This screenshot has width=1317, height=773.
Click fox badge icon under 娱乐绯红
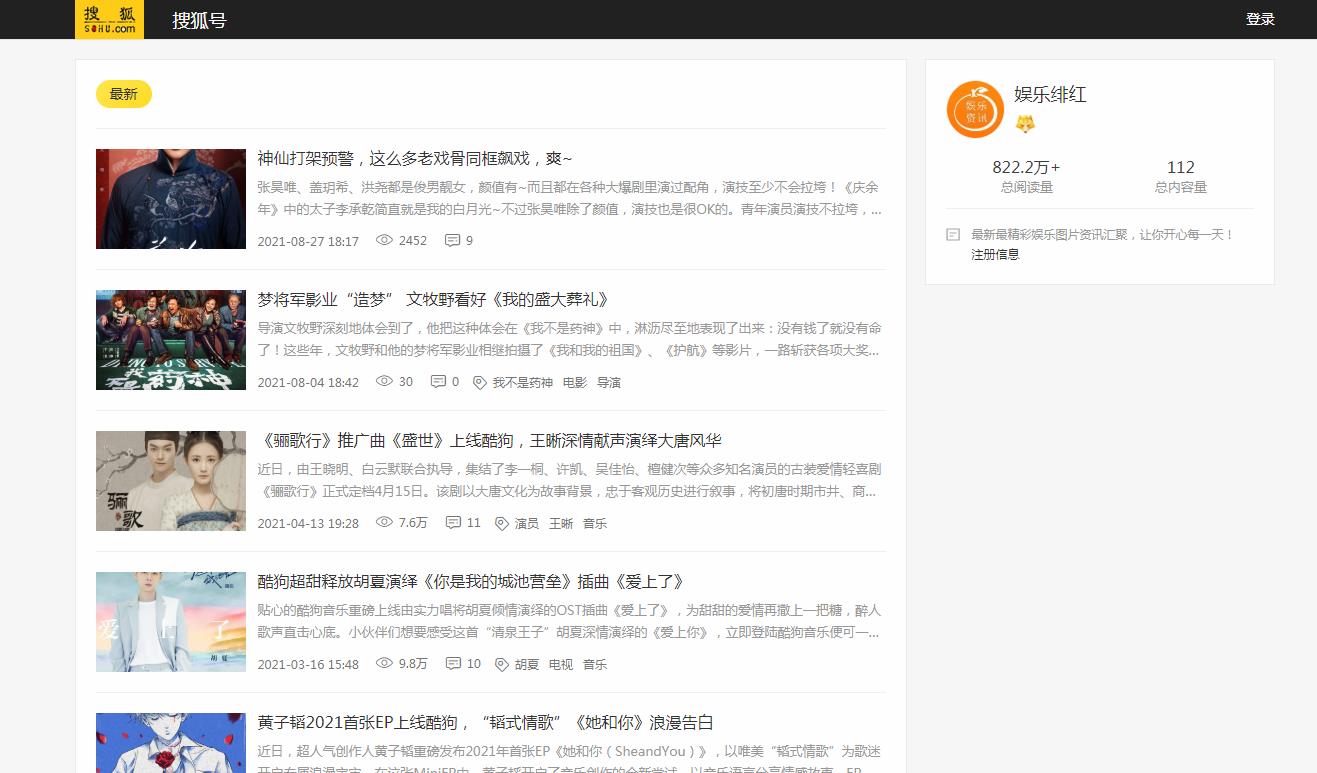pos(1025,124)
